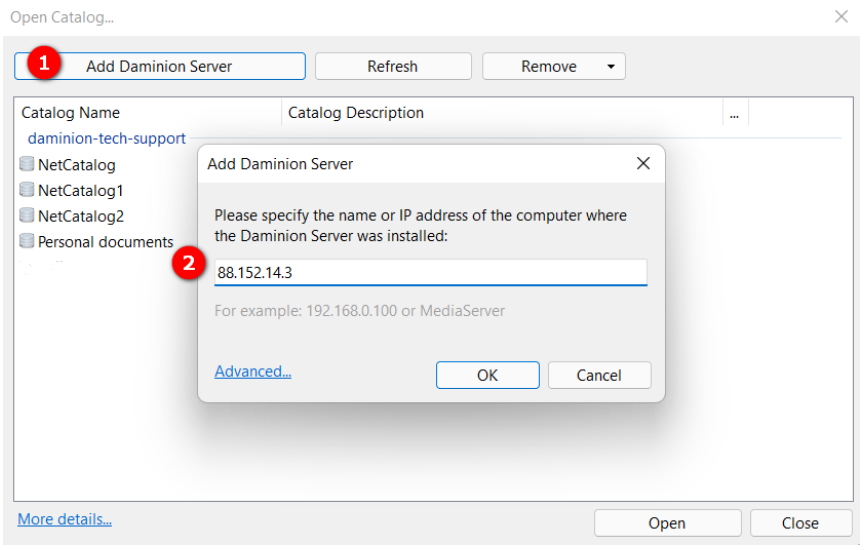The width and height of the screenshot is (867, 550).
Task: Click the ellipsis column header
Action: 734,114
